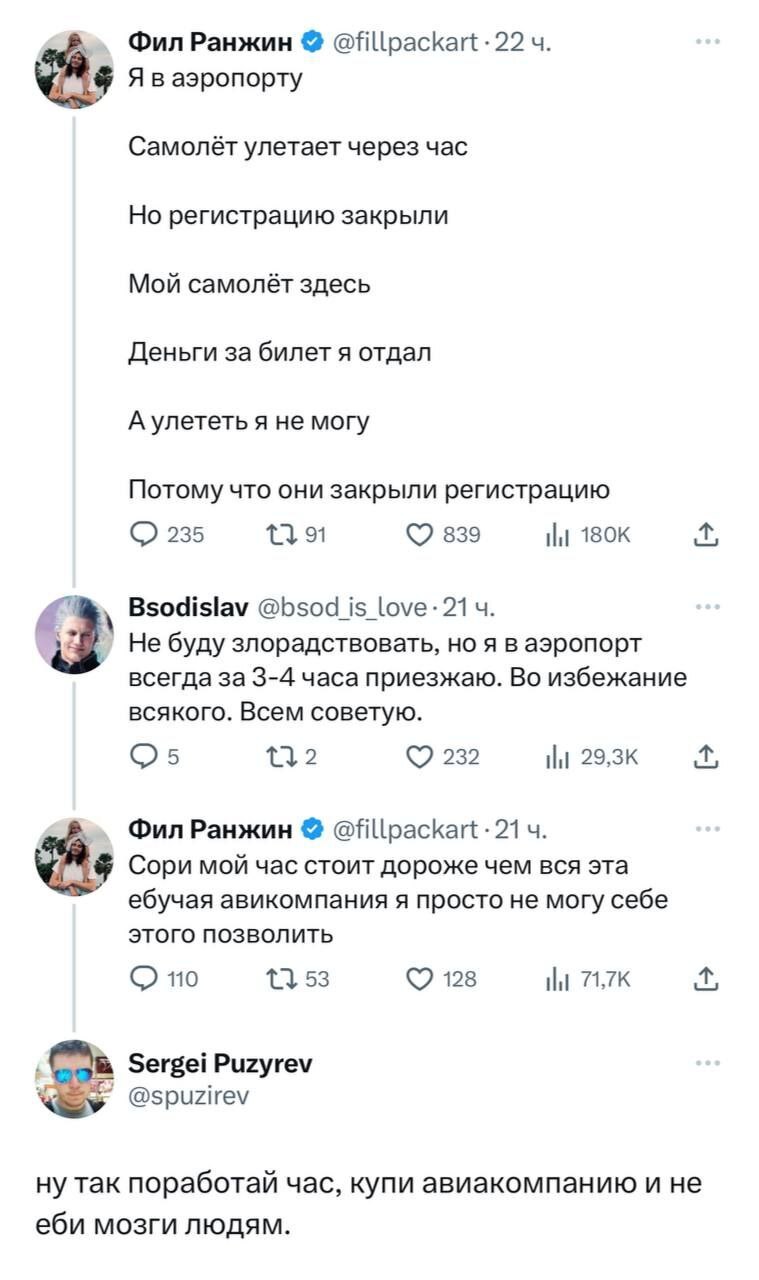The width and height of the screenshot is (759, 1280).
Task: Like the tweet with 839 likes
Action: (420, 535)
